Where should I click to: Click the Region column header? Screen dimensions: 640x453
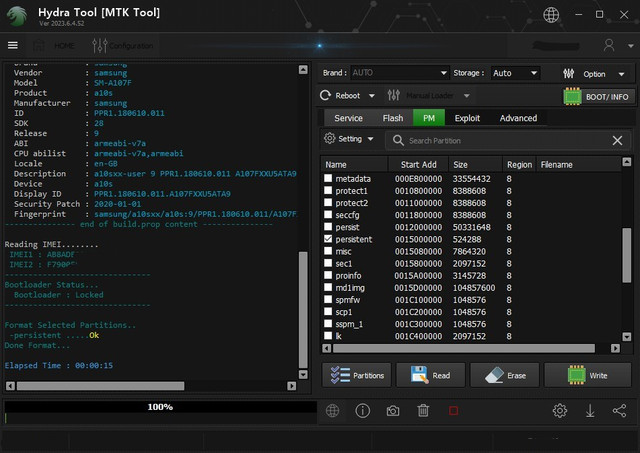coord(519,164)
